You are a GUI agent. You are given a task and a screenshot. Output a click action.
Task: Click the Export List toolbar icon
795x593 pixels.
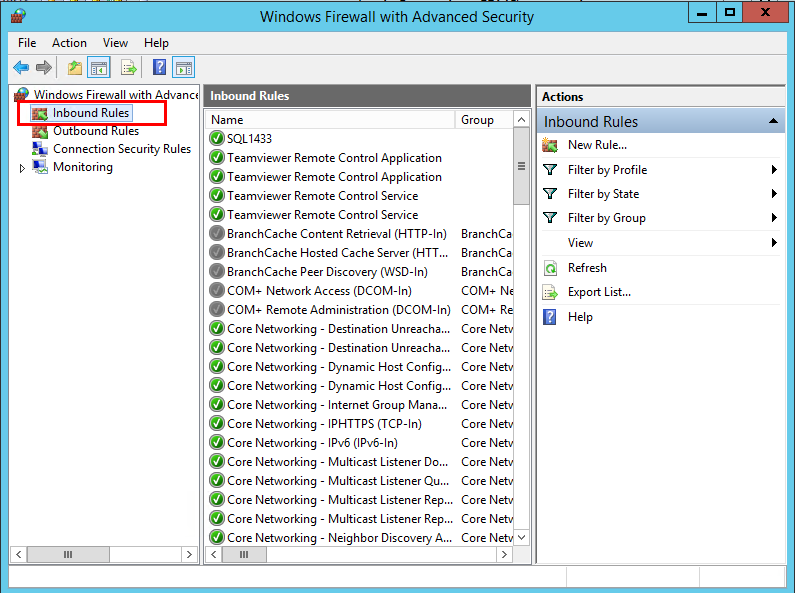click(129, 68)
